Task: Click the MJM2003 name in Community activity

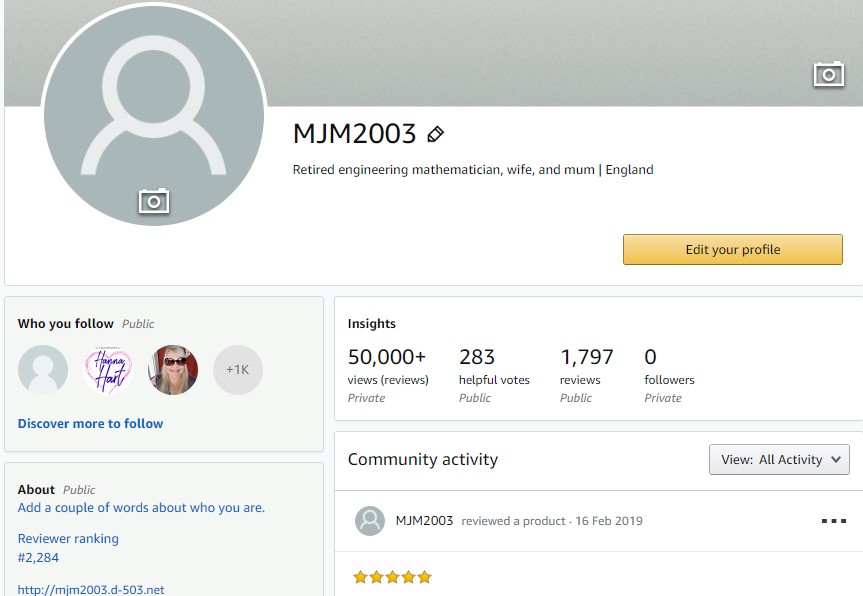Action: click(x=424, y=521)
